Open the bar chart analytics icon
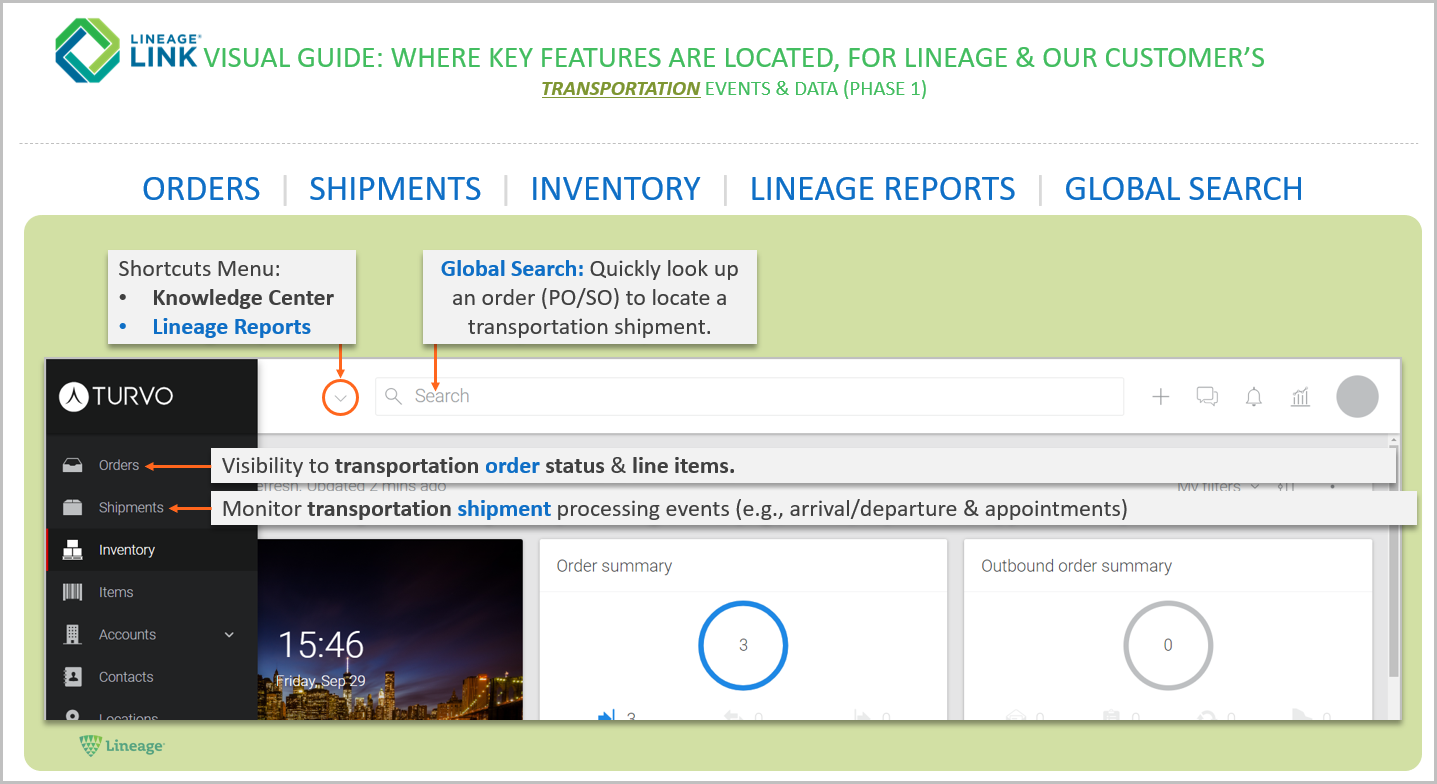The height and width of the screenshot is (784, 1437). pyautogui.click(x=1300, y=397)
